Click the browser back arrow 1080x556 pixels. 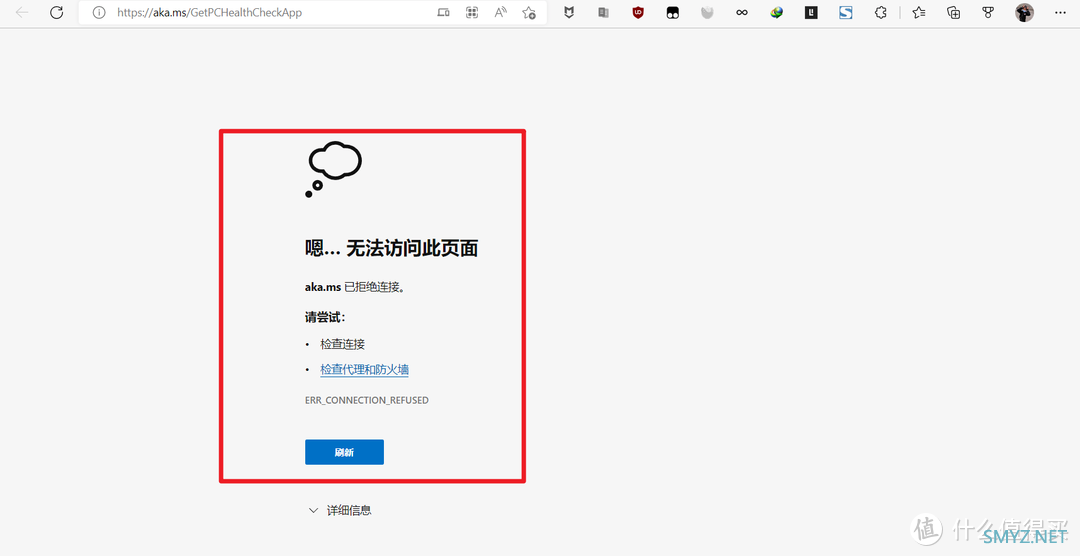(22, 12)
